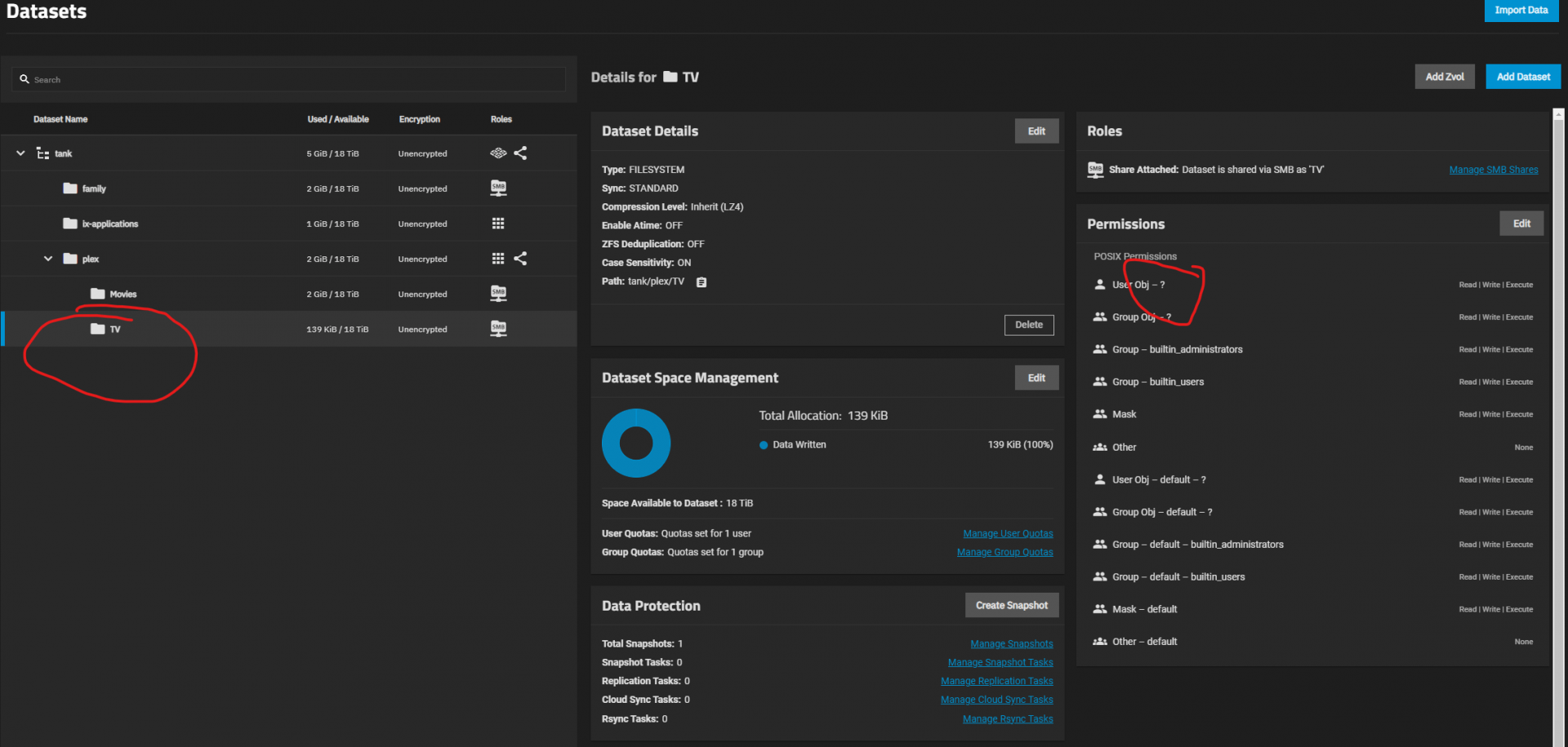This screenshot has height=747, width=1568.
Task: Open Manage User Quotas link
Action: click(x=1008, y=534)
